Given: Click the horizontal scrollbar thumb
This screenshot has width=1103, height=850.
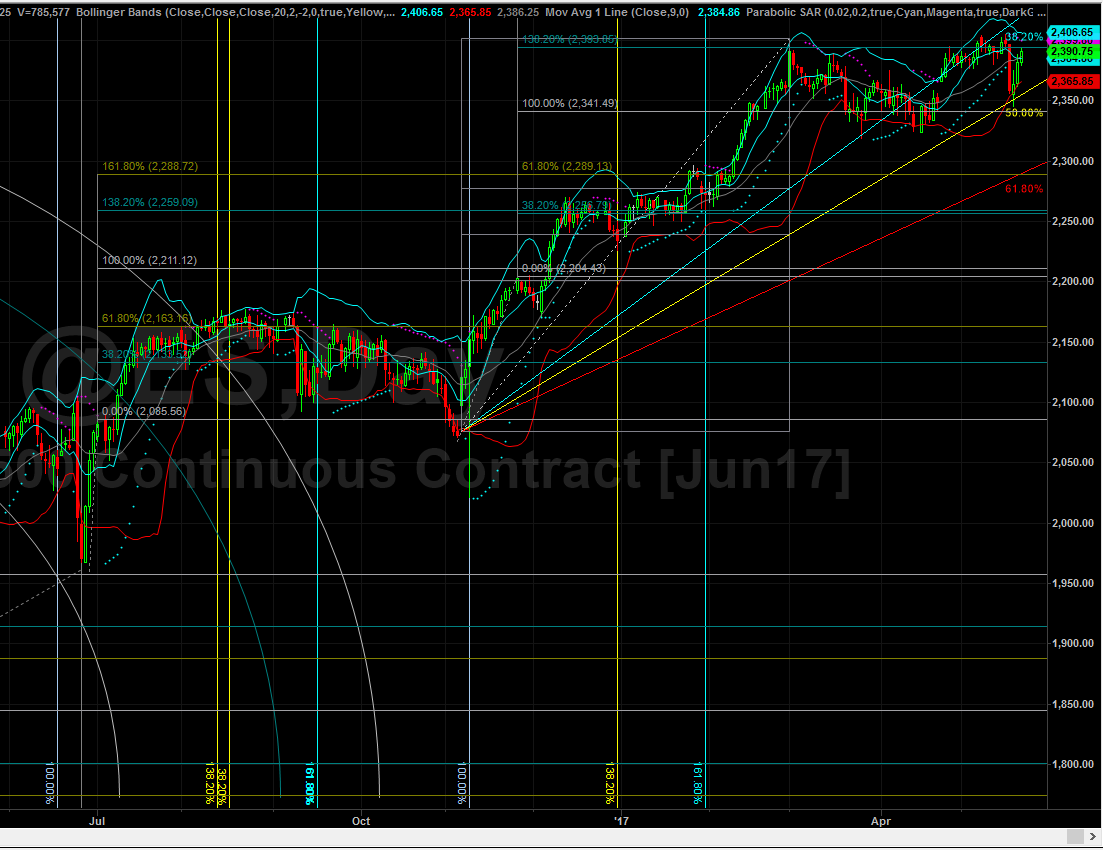Looking at the screenshot, I should click(1075, 836).
